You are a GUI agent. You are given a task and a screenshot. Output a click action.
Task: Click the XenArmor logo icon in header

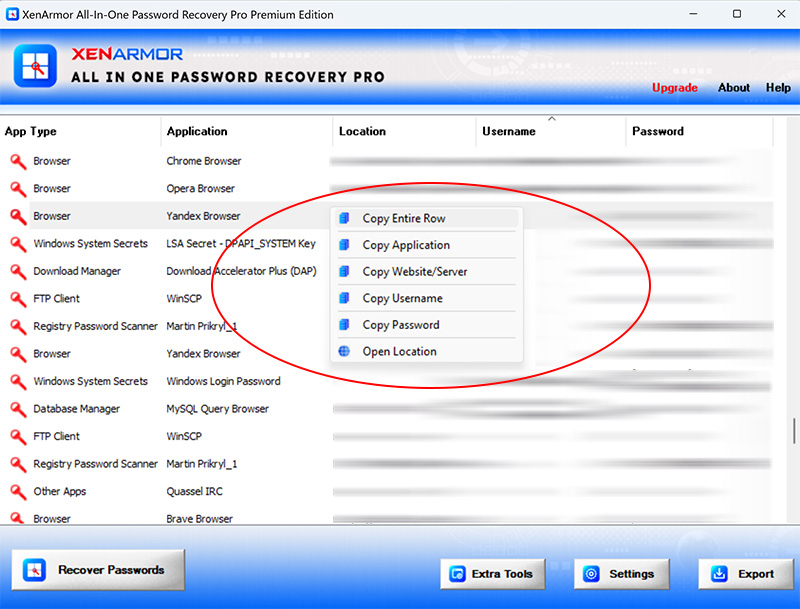[35, 66]
